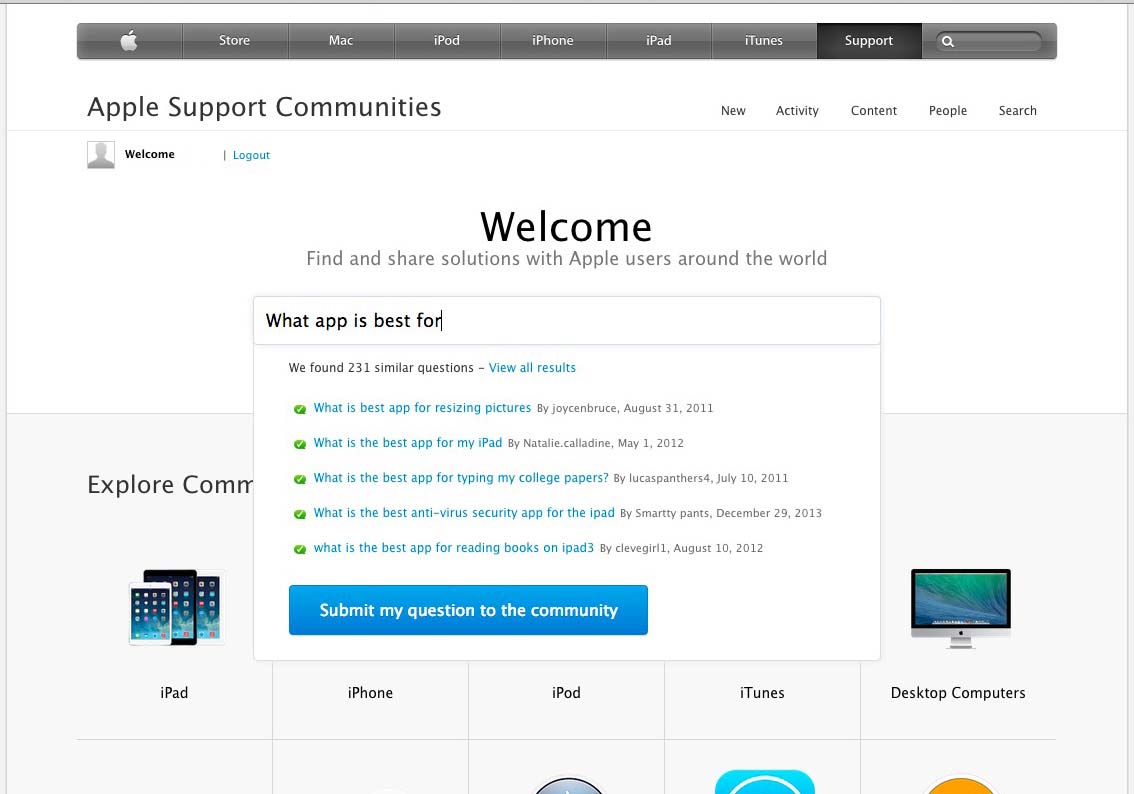Viewport: 1134px width, 794px height.
Task: Click the large Welcome heading
Action: click(566, 227)
